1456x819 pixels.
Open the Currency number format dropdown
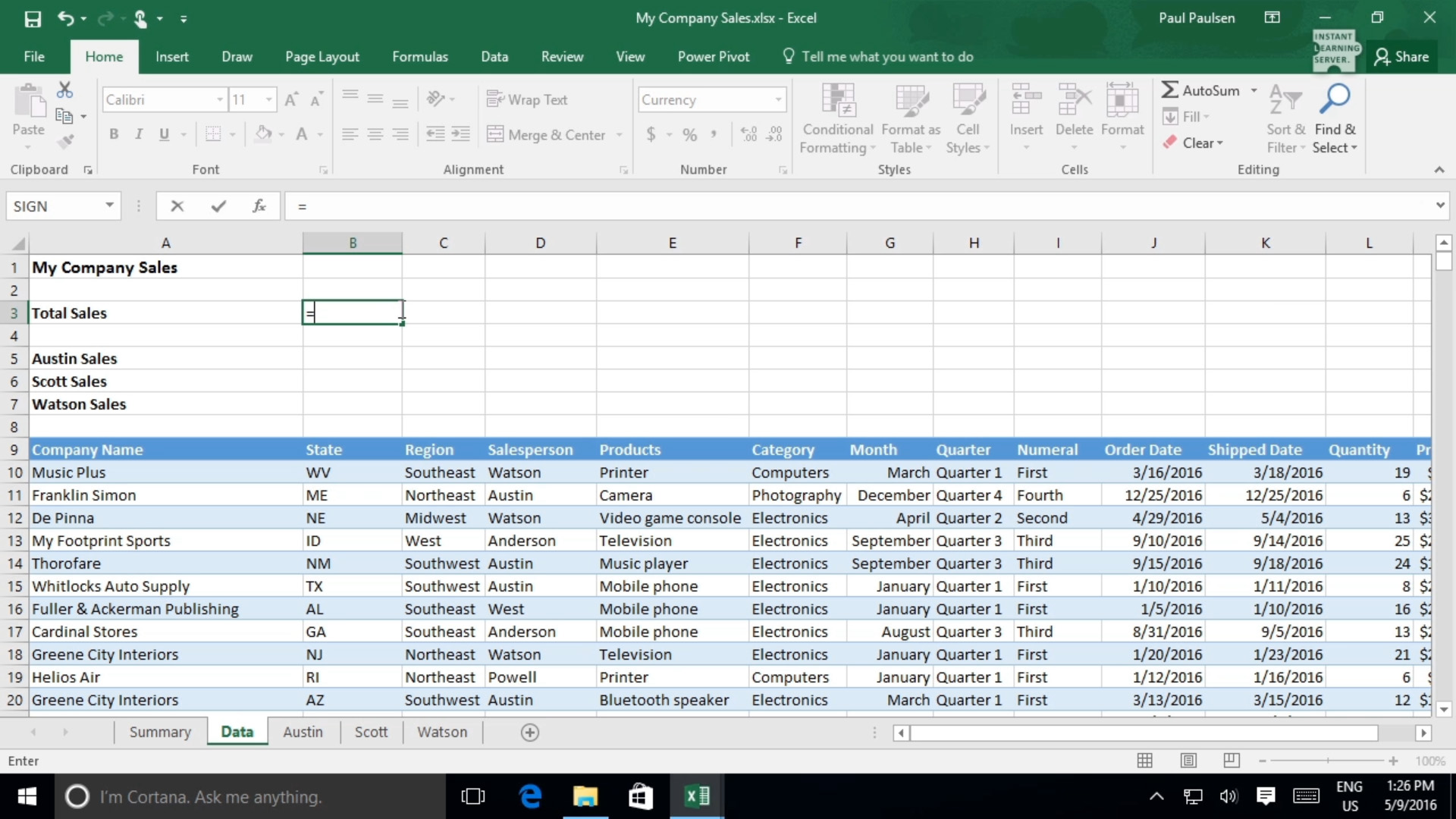click(778, 99)
